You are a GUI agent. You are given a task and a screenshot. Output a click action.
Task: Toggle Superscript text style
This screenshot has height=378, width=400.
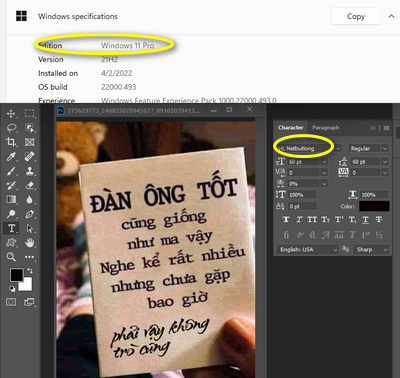[x=339, y=219]
